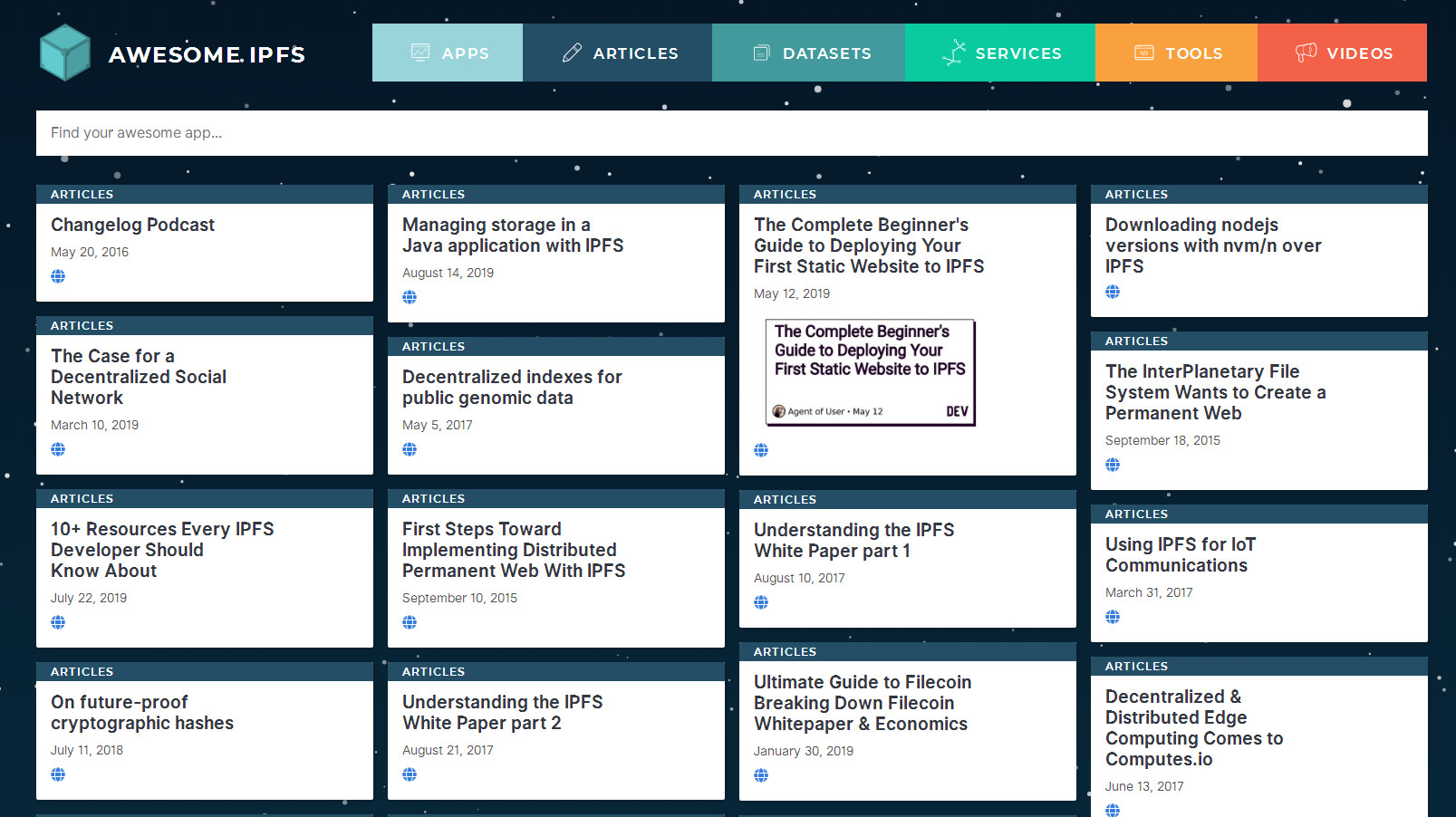The height and width of the screenshot is (817, 1456).
Task: Click the 'August 10, 2017' date
Action: point(799,578)
